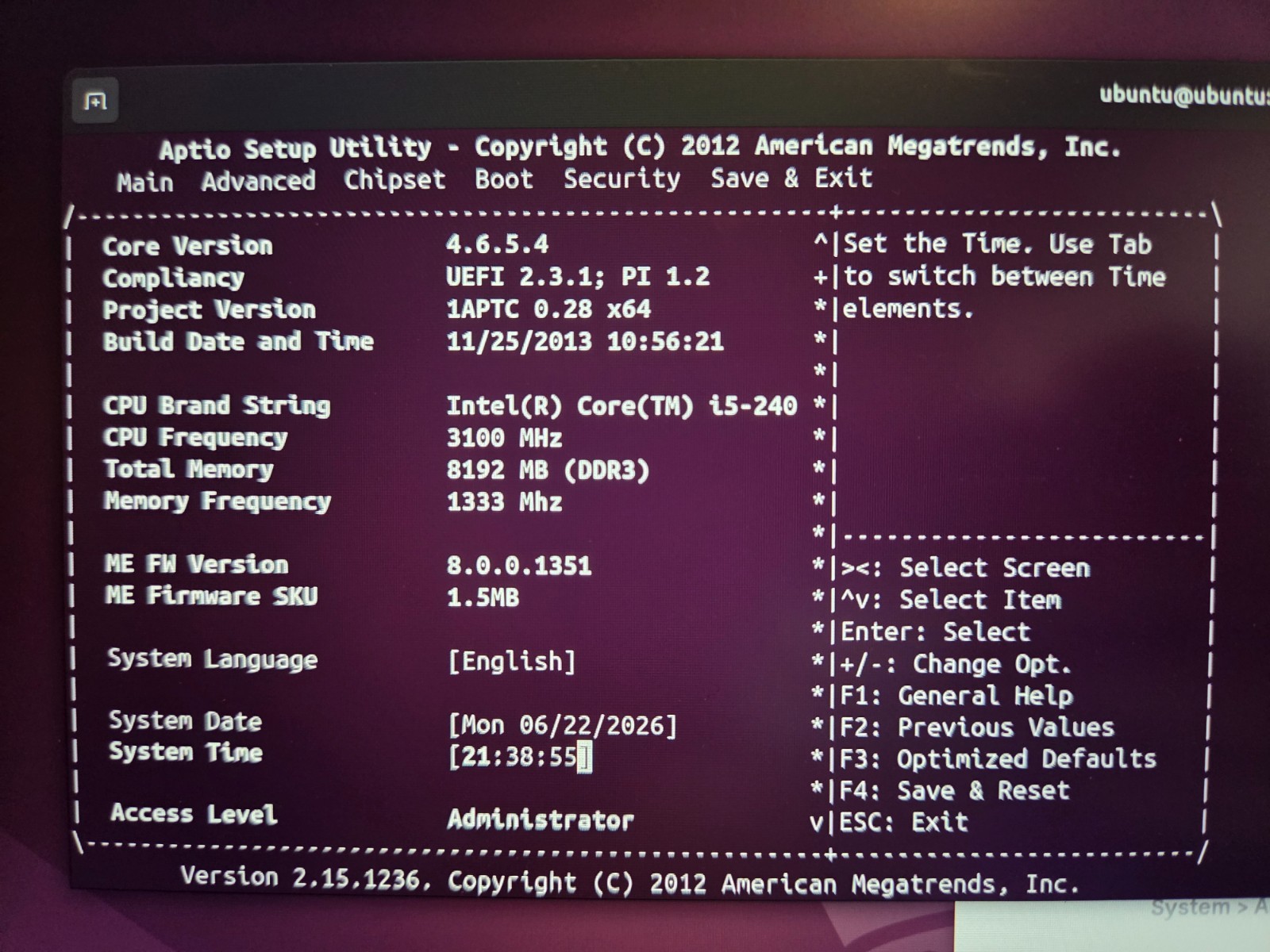Click the '><: Select Screen' key hint
The width and height of the screenshot is (1270, 952).
(x=965, y=568)
